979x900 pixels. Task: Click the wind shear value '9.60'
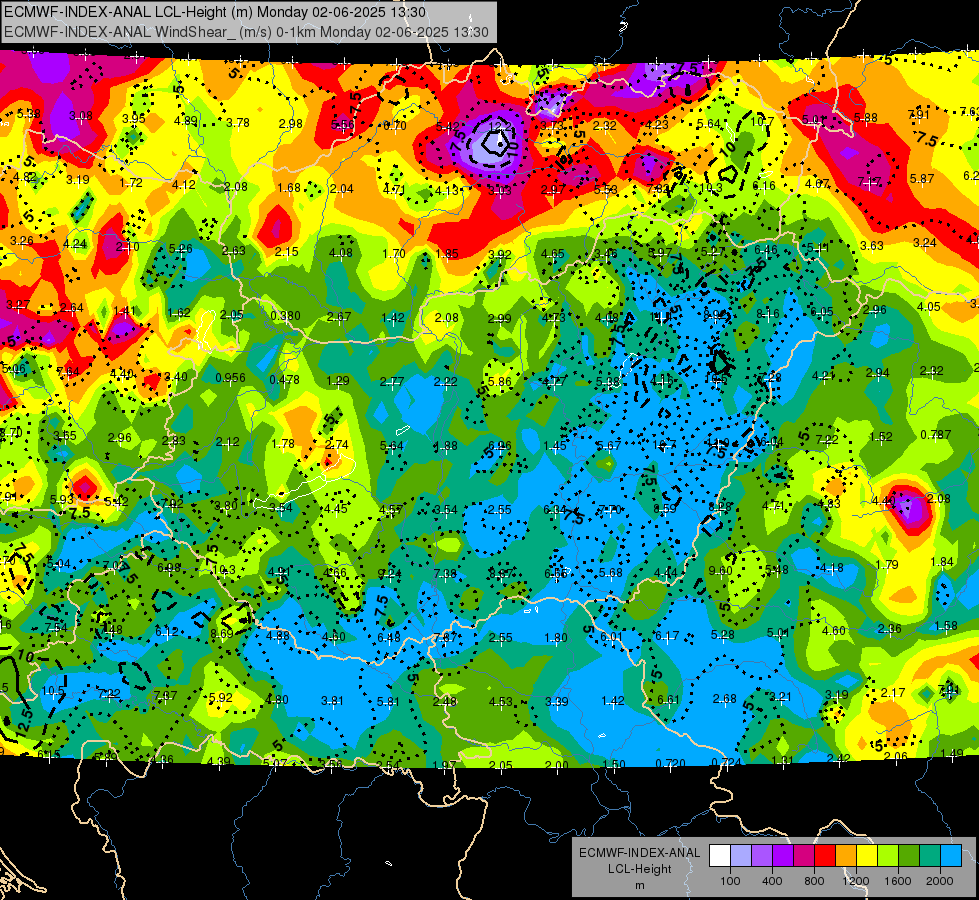click(721, 571)
